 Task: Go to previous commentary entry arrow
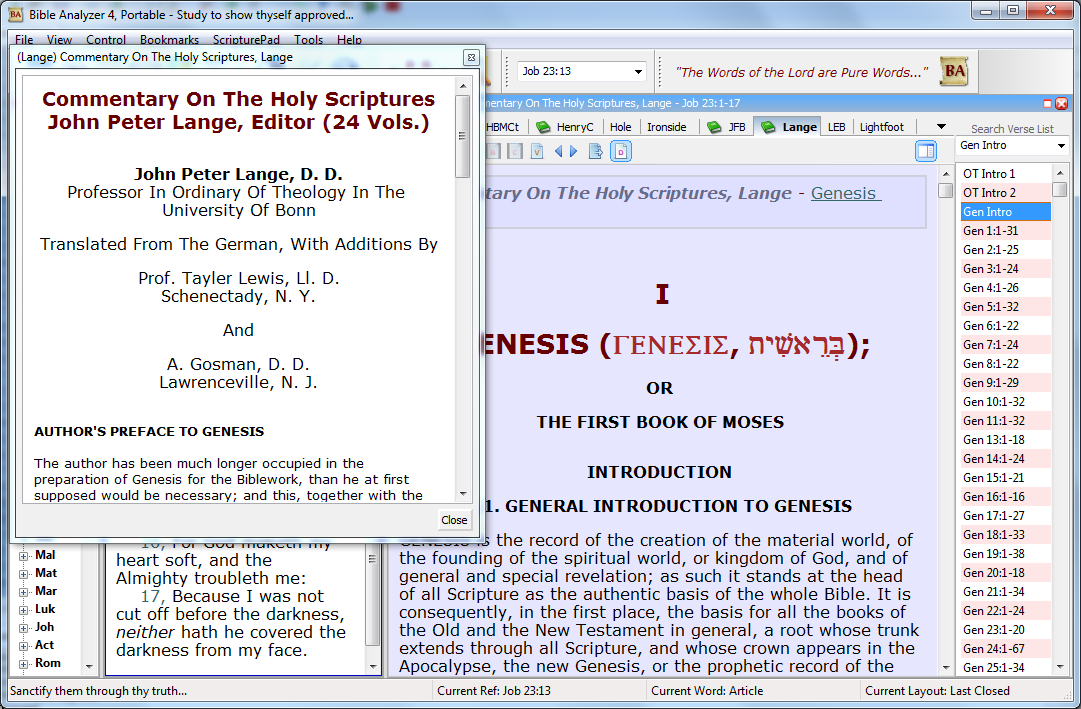pos(559,151)
